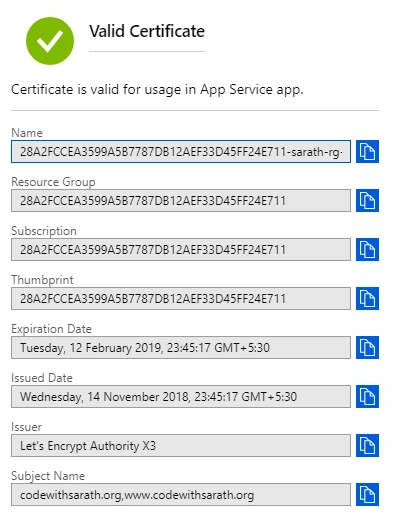The height and width of the screenshot is (515, 395).
Task: Copy the Issued Date value
Action: (x=367, y=396)
